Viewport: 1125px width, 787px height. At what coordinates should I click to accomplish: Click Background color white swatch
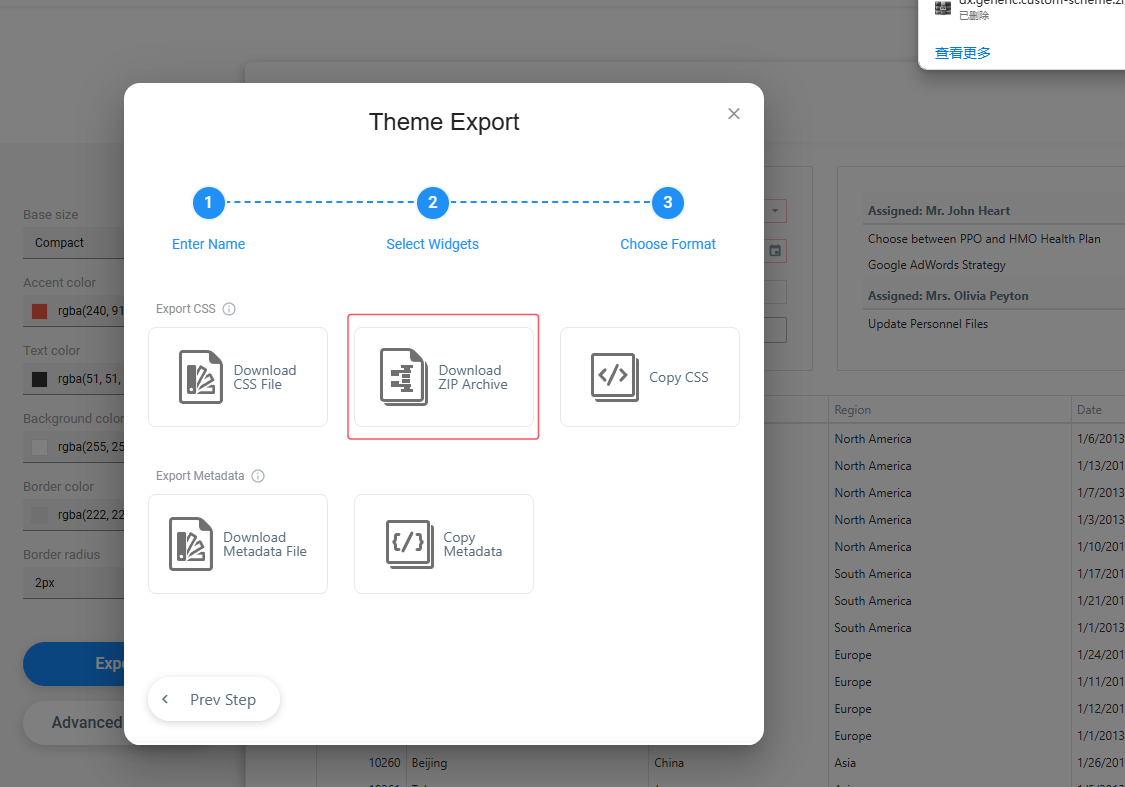[x=39, y=447]
